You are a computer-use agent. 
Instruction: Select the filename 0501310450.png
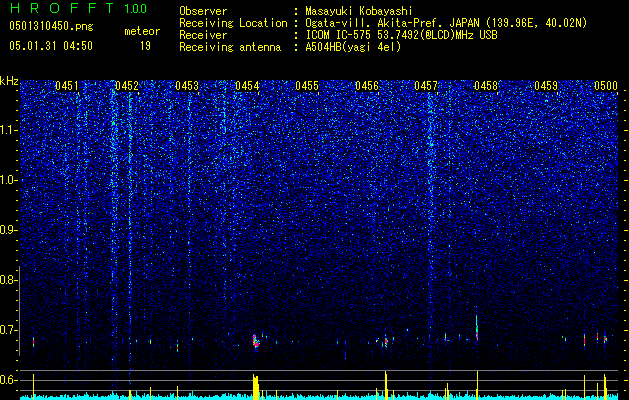pos(51,26)
